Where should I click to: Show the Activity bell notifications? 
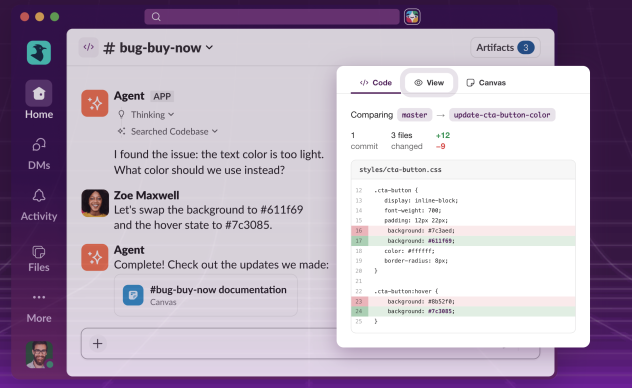[x=39, y=205]
